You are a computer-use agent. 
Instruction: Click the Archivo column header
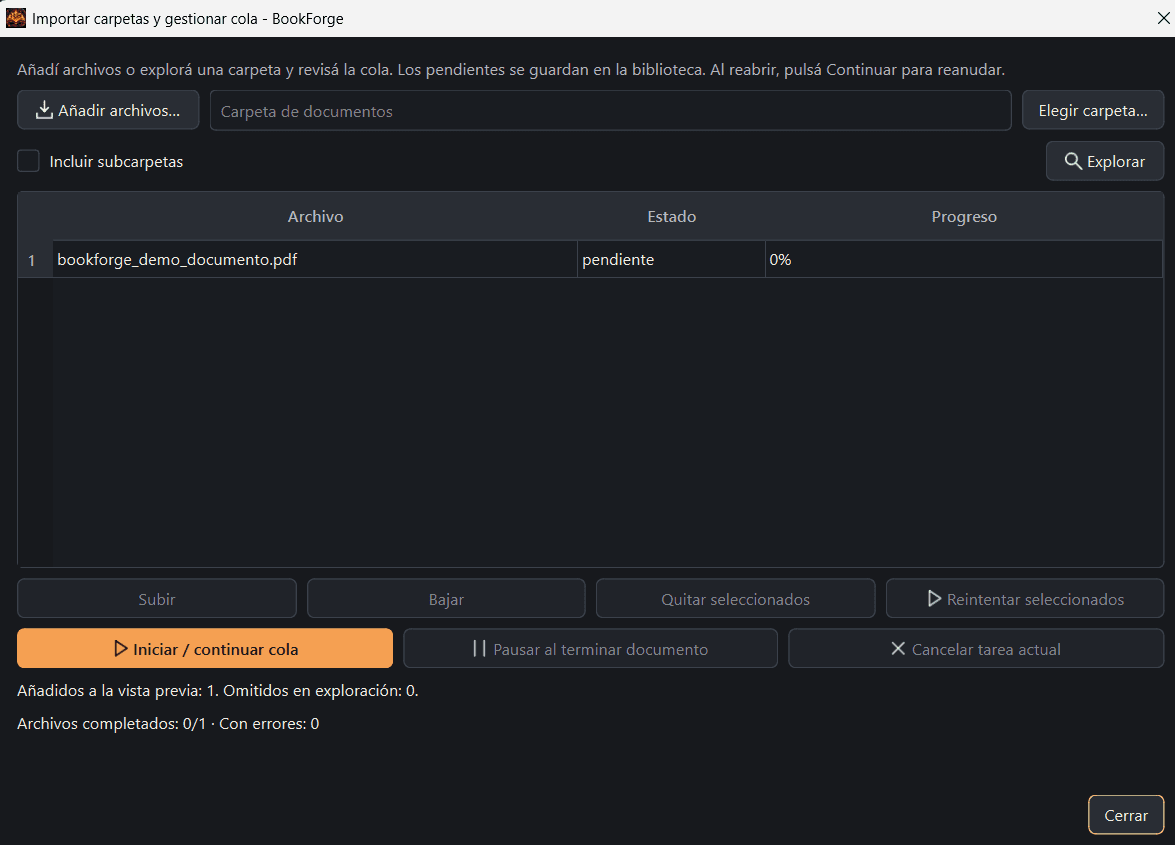pyautogui.click(x=315, y=216)
